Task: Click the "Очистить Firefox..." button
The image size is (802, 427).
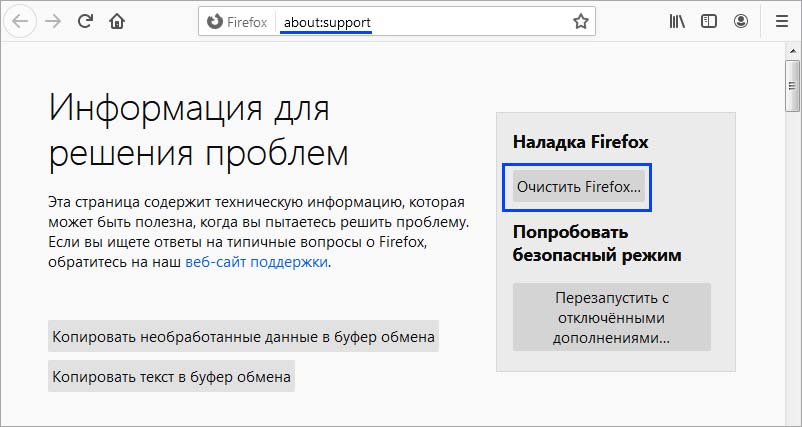Action: click(578, 187)
